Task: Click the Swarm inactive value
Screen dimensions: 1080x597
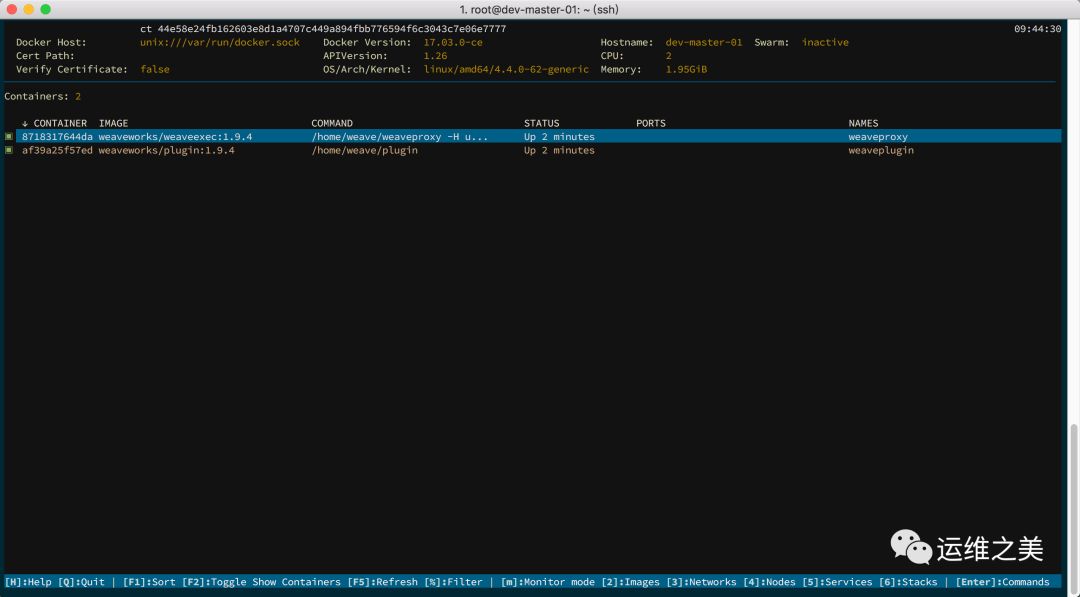Action: 825,42
